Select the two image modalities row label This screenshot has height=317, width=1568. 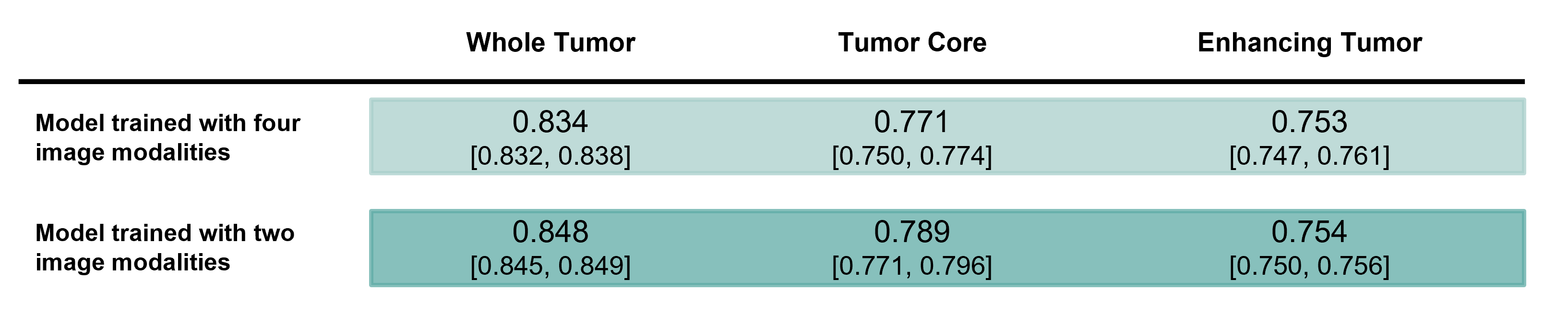tap(165, 247)
